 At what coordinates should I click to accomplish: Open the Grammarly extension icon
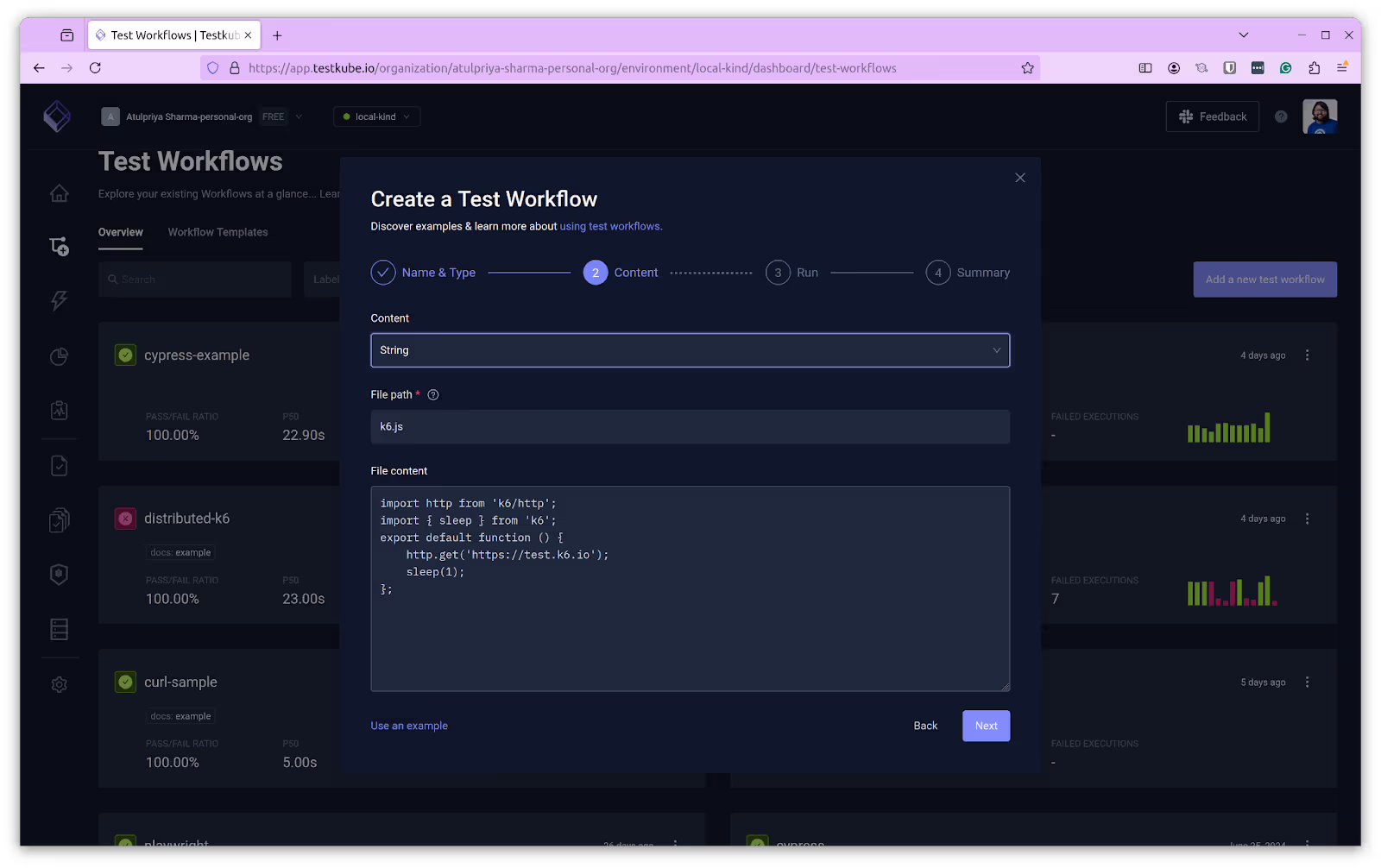[x=1285, y=68]
